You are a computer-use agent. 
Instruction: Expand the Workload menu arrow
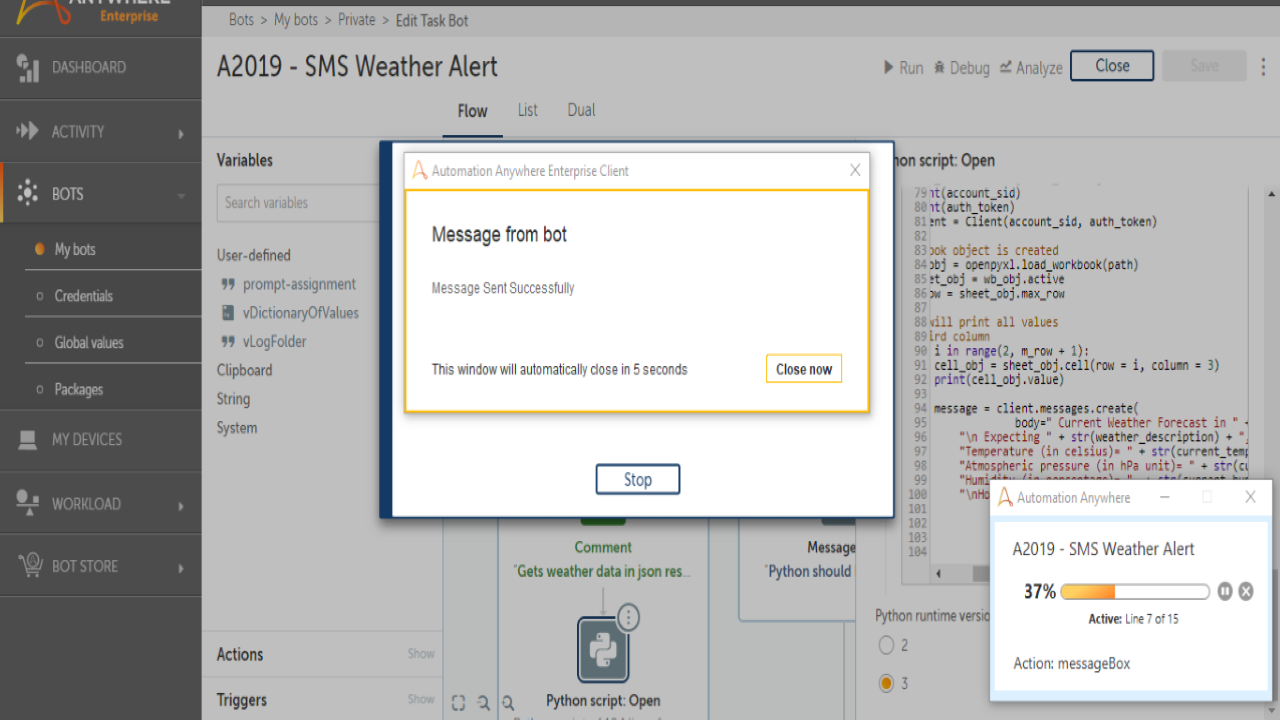click(181, 506)
